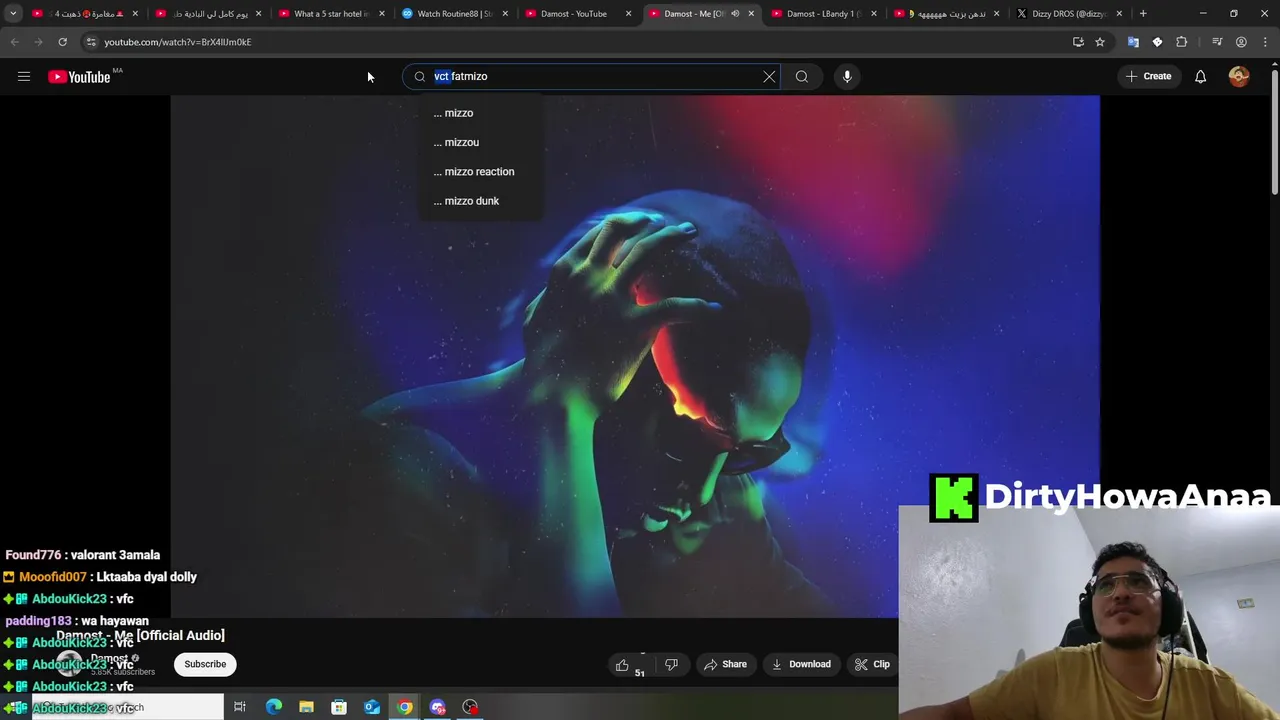This screenshot has height=720, width=1280.
Task: Open Task View on the taskbar
Action: (x=240, y=707)
